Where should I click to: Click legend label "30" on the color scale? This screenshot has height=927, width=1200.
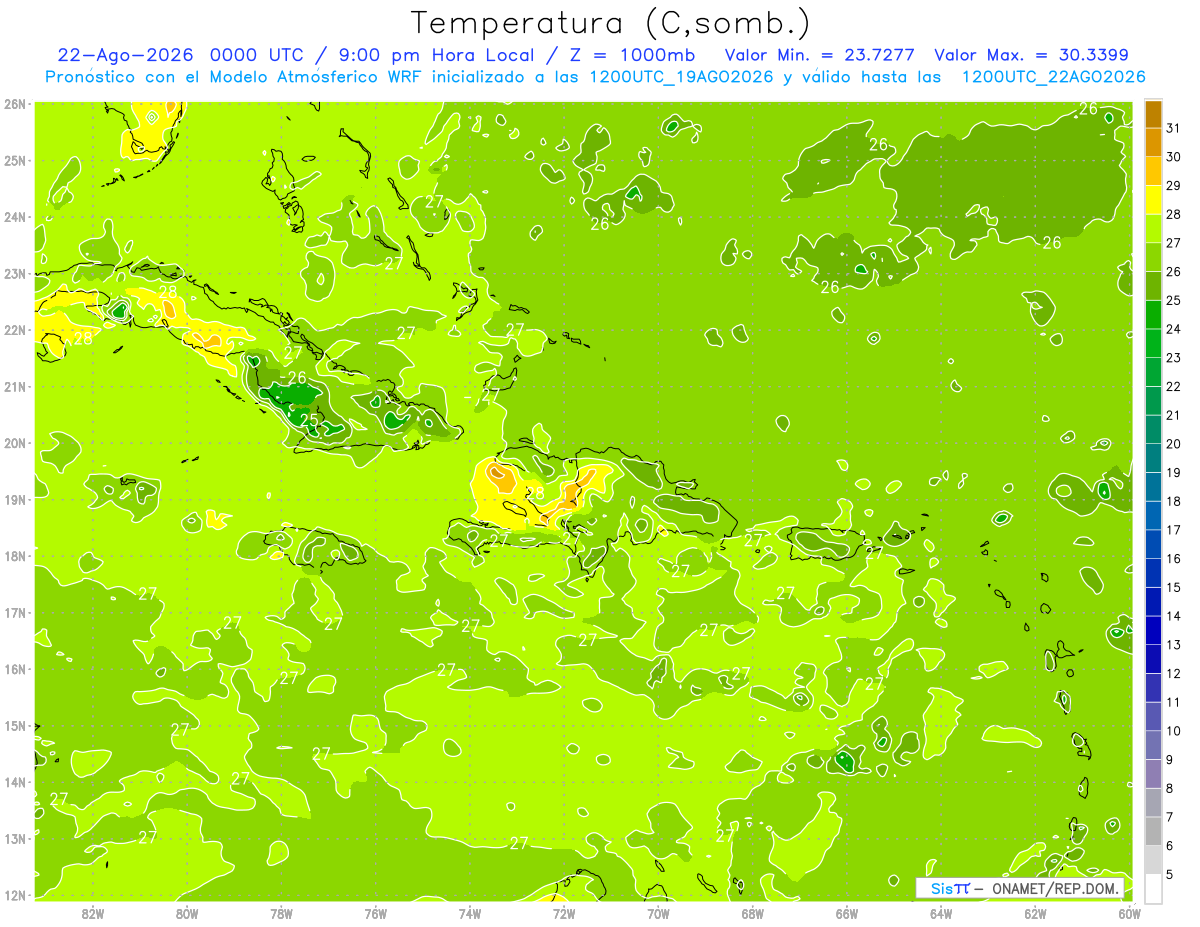1174,157
